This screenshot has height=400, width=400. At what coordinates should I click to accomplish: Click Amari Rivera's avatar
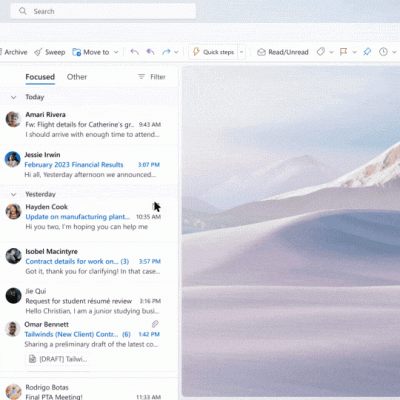pos(13,119)
